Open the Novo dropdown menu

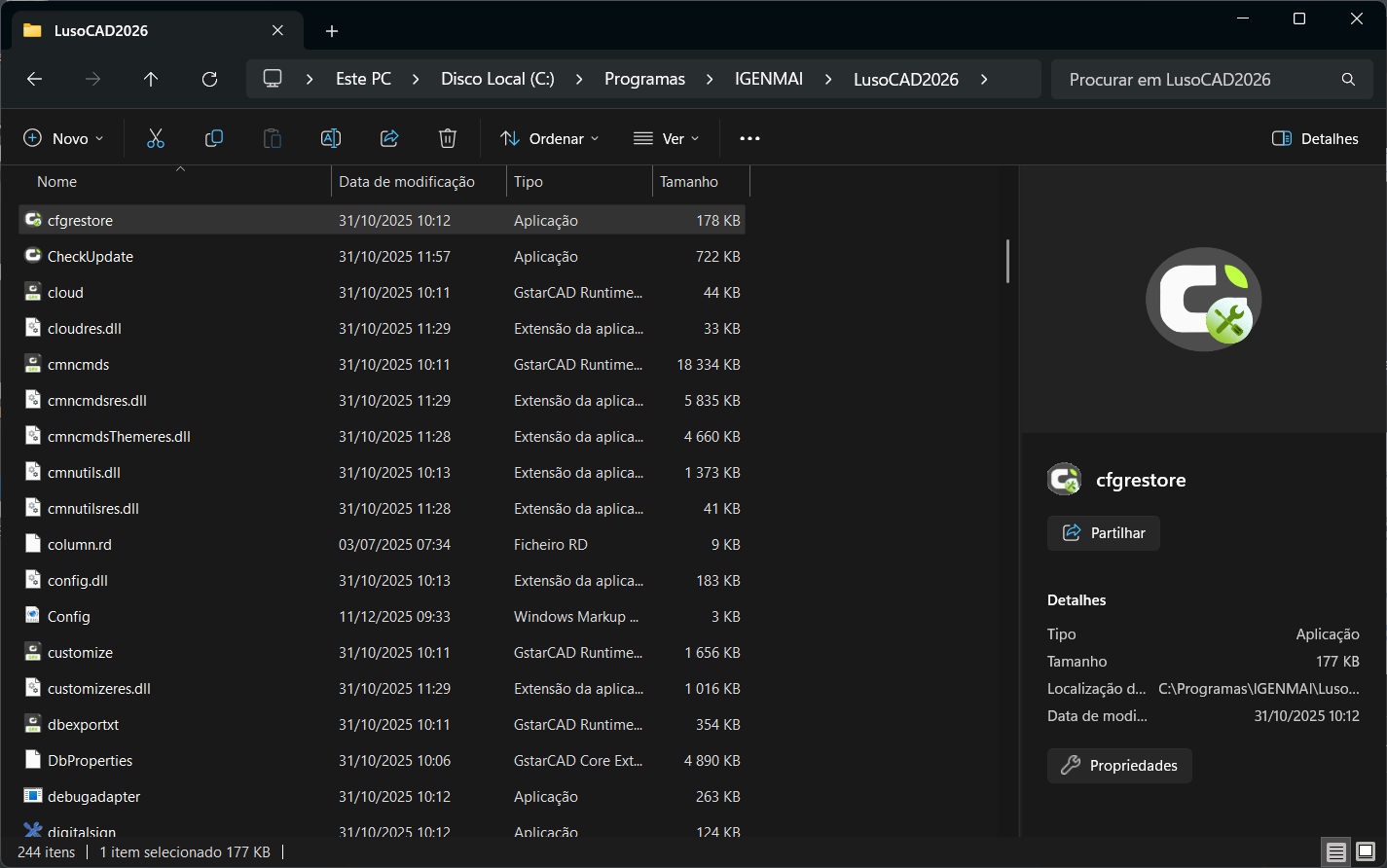coord(63,138)
